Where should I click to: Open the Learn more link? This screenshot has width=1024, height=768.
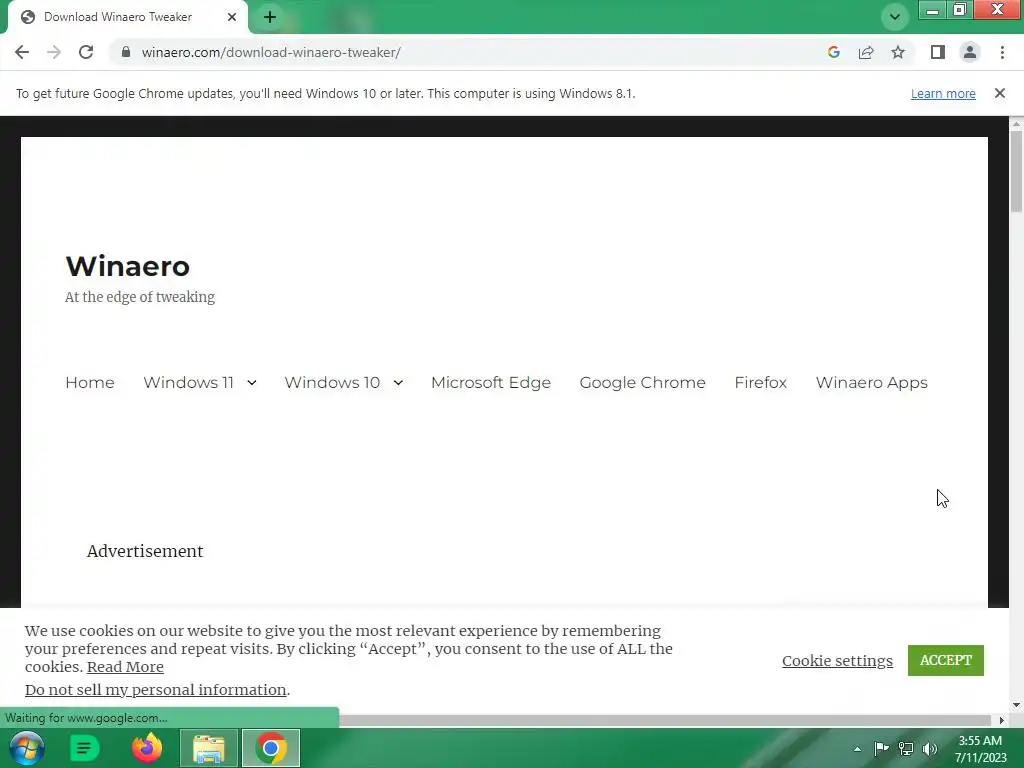click(943, 94)
